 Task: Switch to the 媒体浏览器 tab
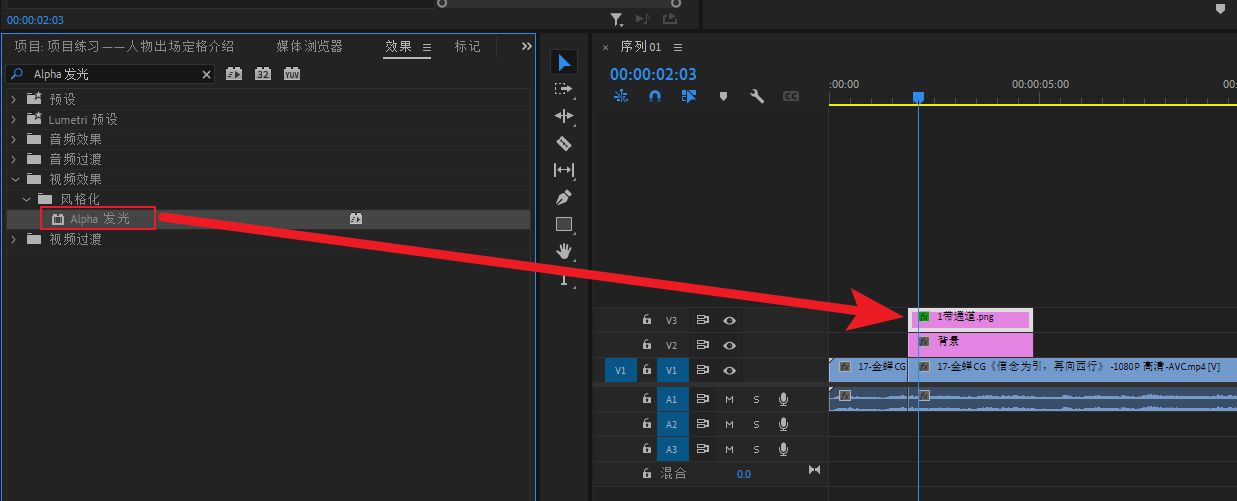coord(309,46)
